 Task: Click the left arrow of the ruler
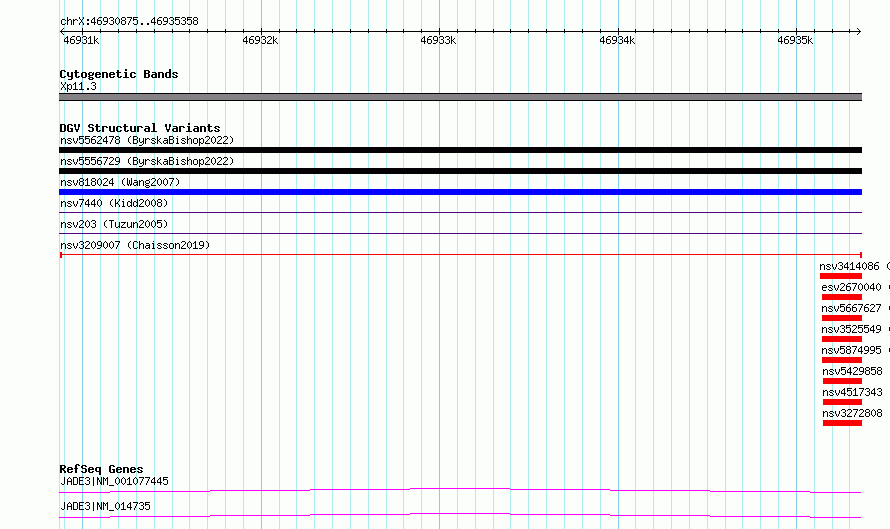pyautogui.click(x=62, y=32)
